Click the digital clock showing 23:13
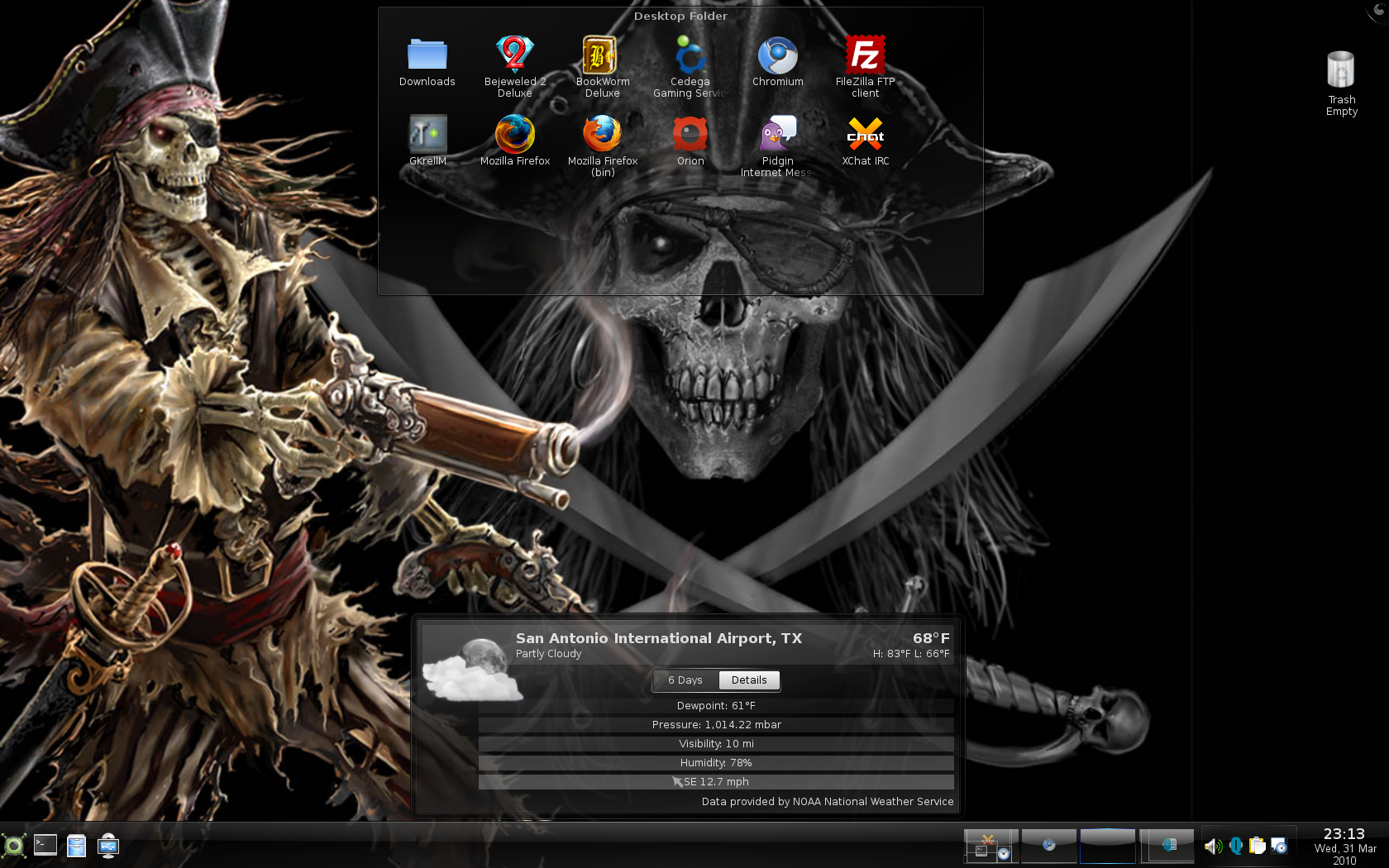This screenshot has width=1389, height=868. click(1344, 834)
